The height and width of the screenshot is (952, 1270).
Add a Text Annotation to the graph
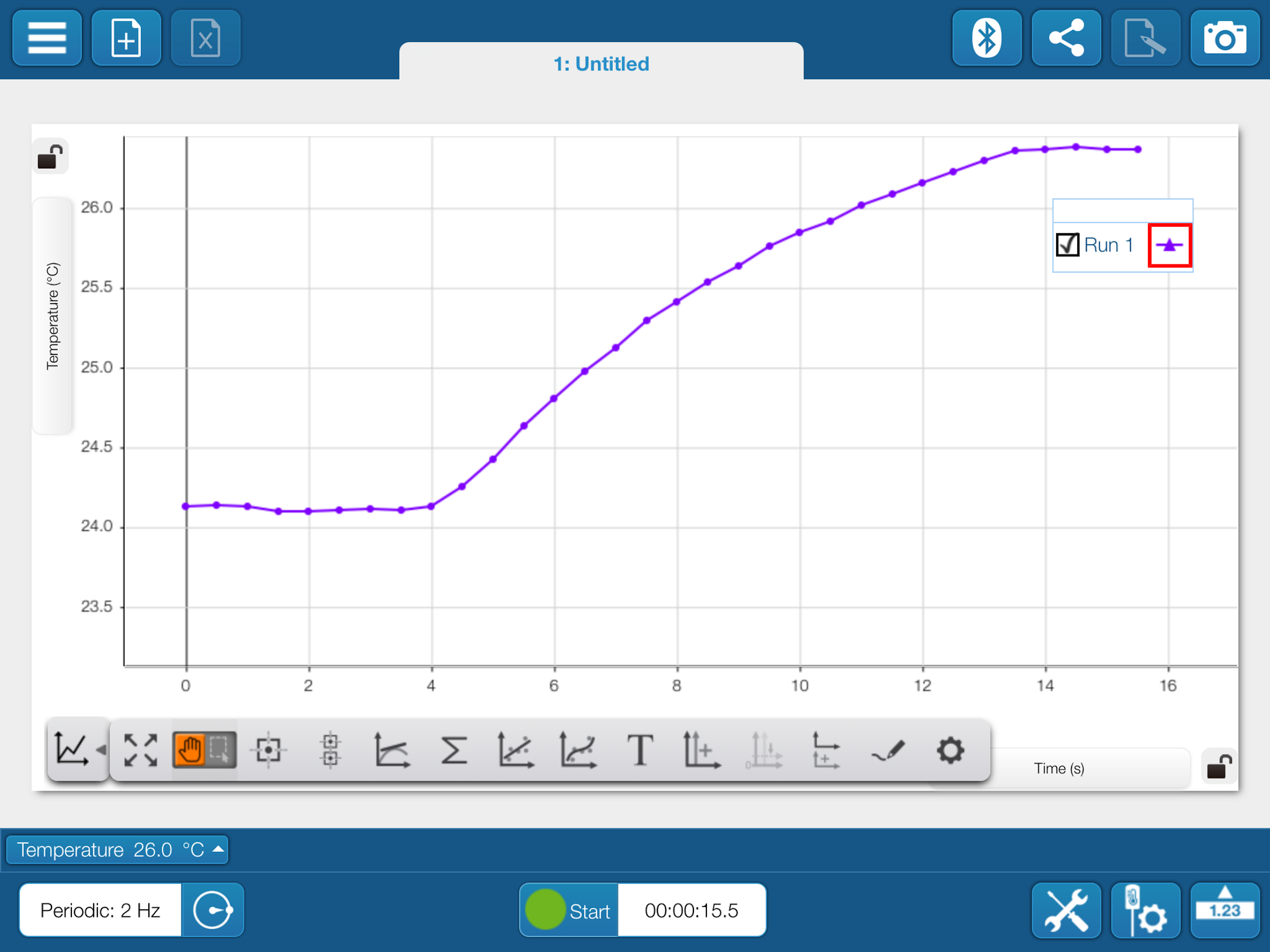(640, 749)
